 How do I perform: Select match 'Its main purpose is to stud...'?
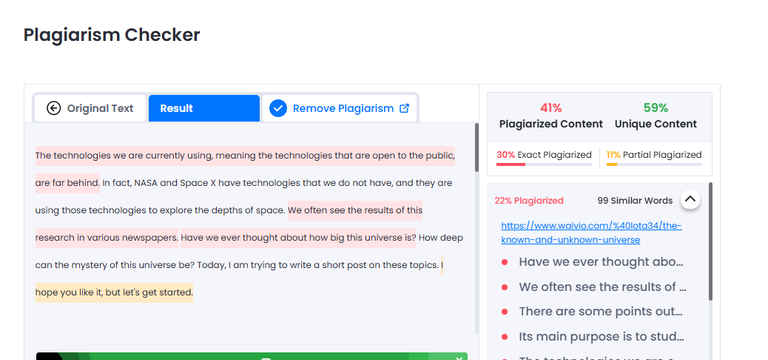pyautogui.click(x=601, y=336)
